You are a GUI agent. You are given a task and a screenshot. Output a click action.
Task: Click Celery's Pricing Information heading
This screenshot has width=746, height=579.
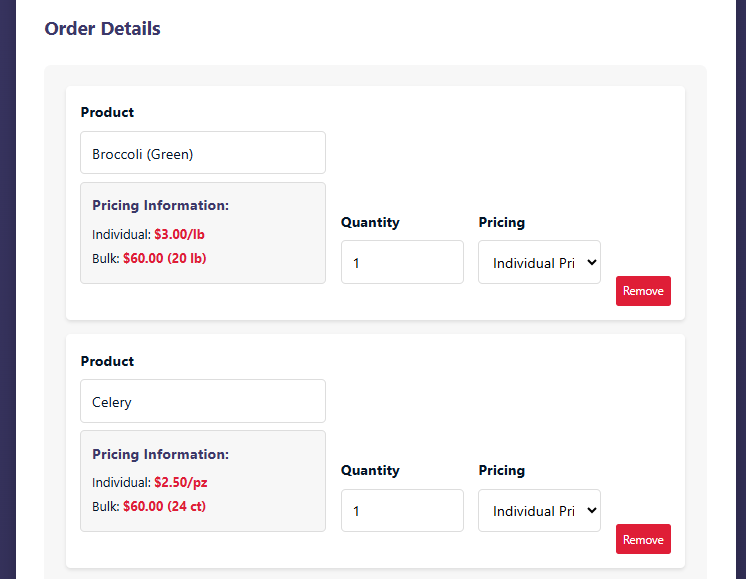pyautogui.click(x=161, y=453)
